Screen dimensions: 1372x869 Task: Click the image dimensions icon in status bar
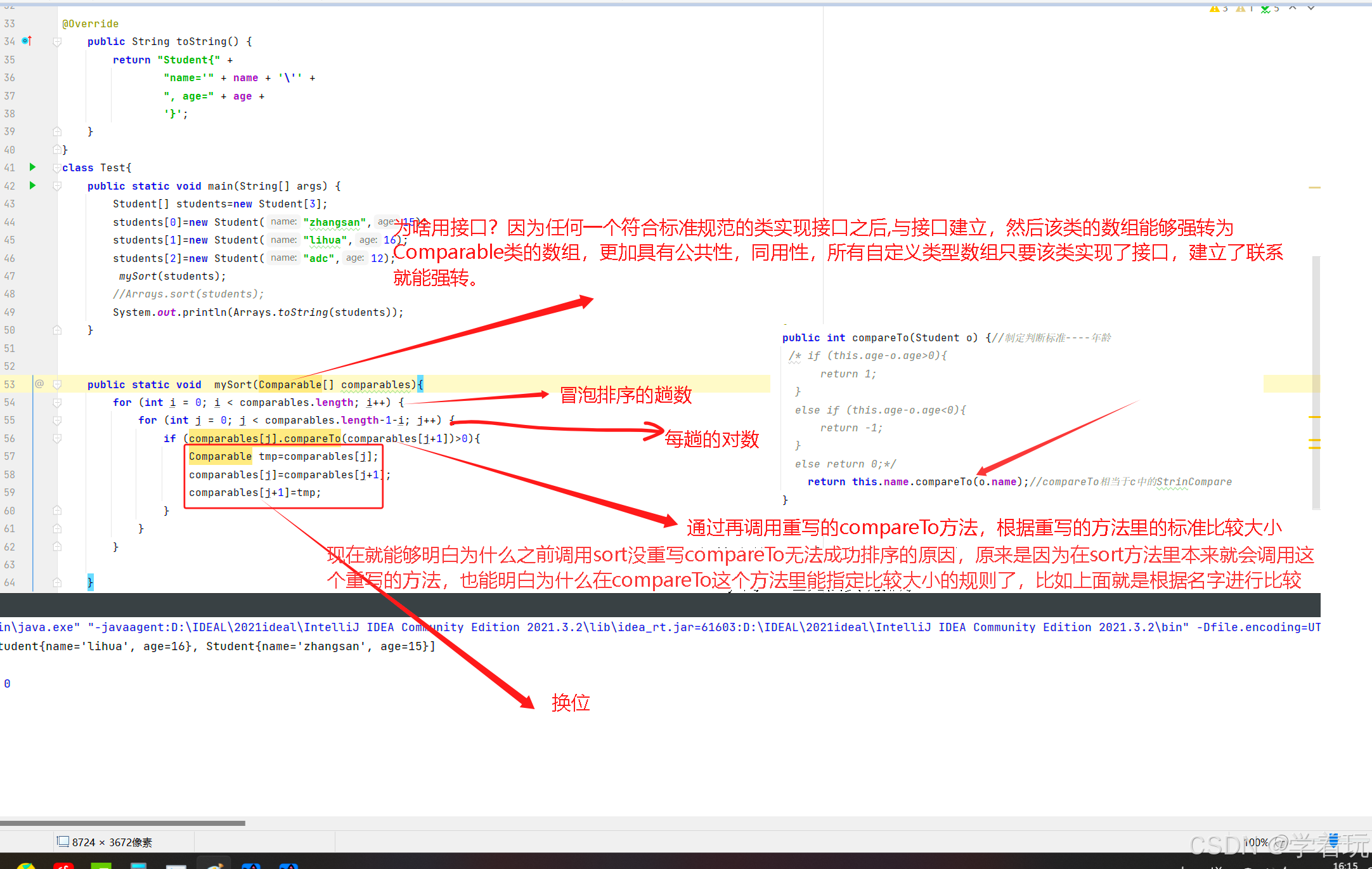63,842
